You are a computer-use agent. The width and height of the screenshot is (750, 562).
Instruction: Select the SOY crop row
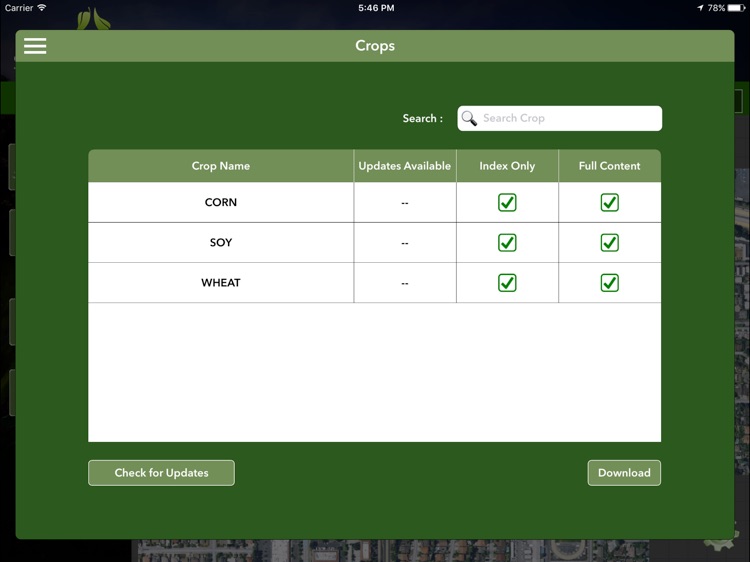click(x=221, y=243)
